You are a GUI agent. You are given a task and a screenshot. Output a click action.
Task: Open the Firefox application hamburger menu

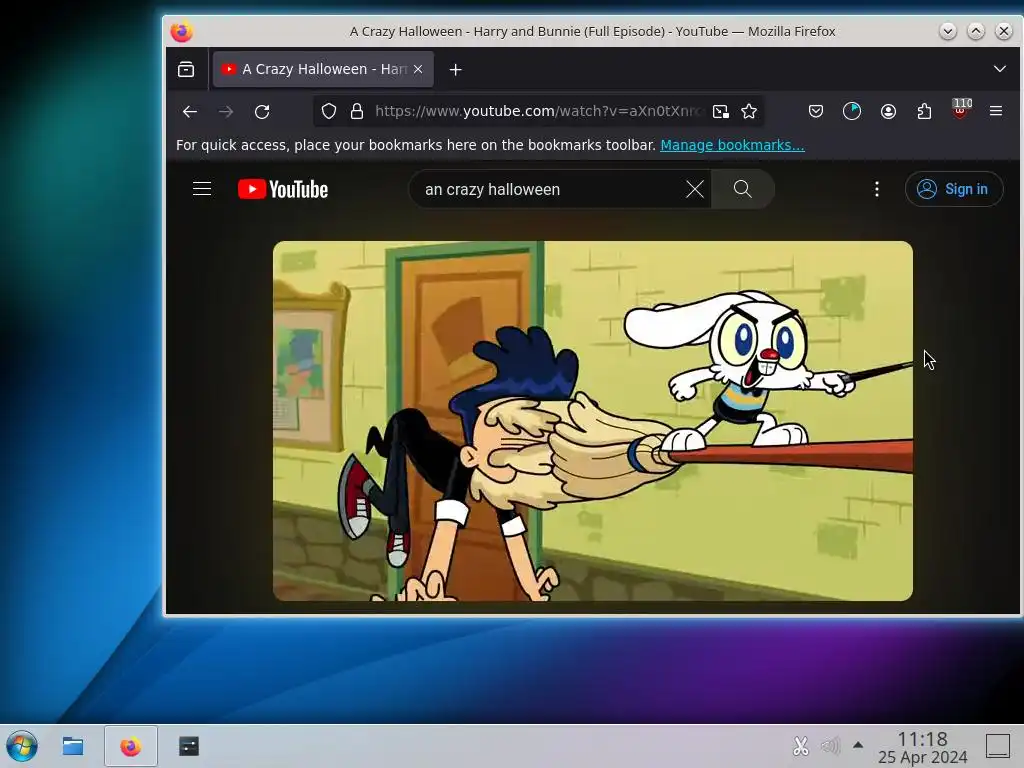click(996, 112)
